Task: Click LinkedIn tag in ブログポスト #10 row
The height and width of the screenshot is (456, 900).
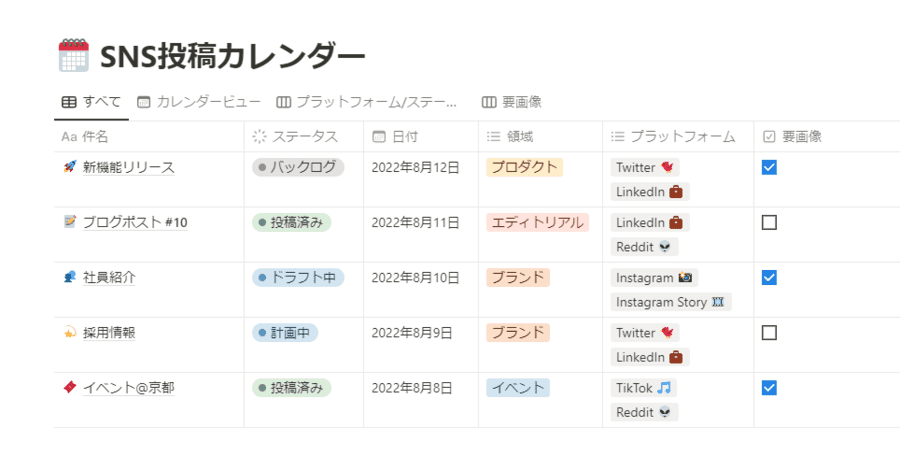Action: 650,222
